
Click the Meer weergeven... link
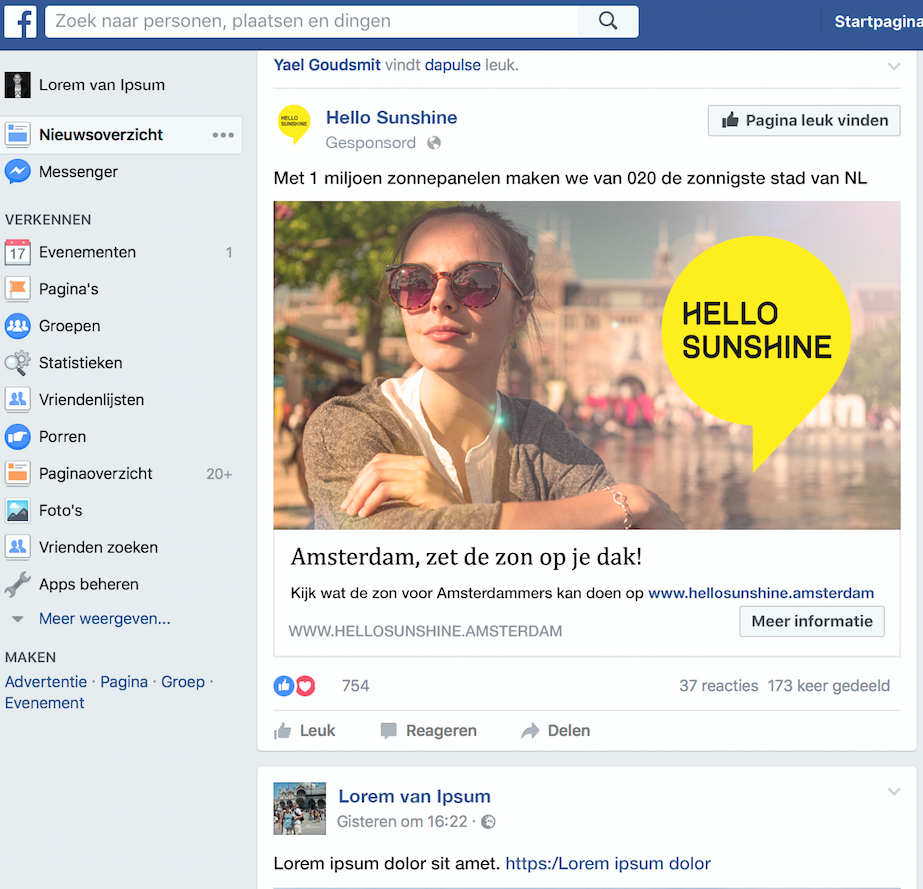105,619
